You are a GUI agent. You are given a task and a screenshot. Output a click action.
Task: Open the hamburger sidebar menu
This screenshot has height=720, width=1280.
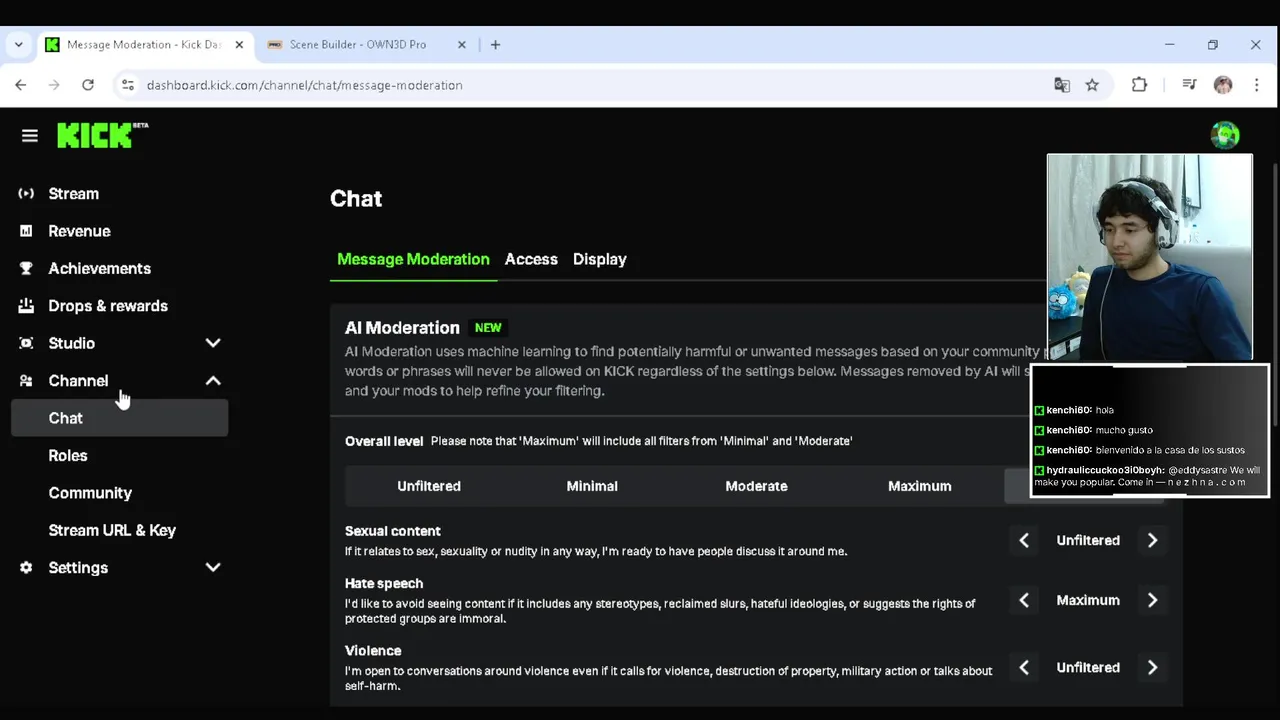(x=30, y=135)
